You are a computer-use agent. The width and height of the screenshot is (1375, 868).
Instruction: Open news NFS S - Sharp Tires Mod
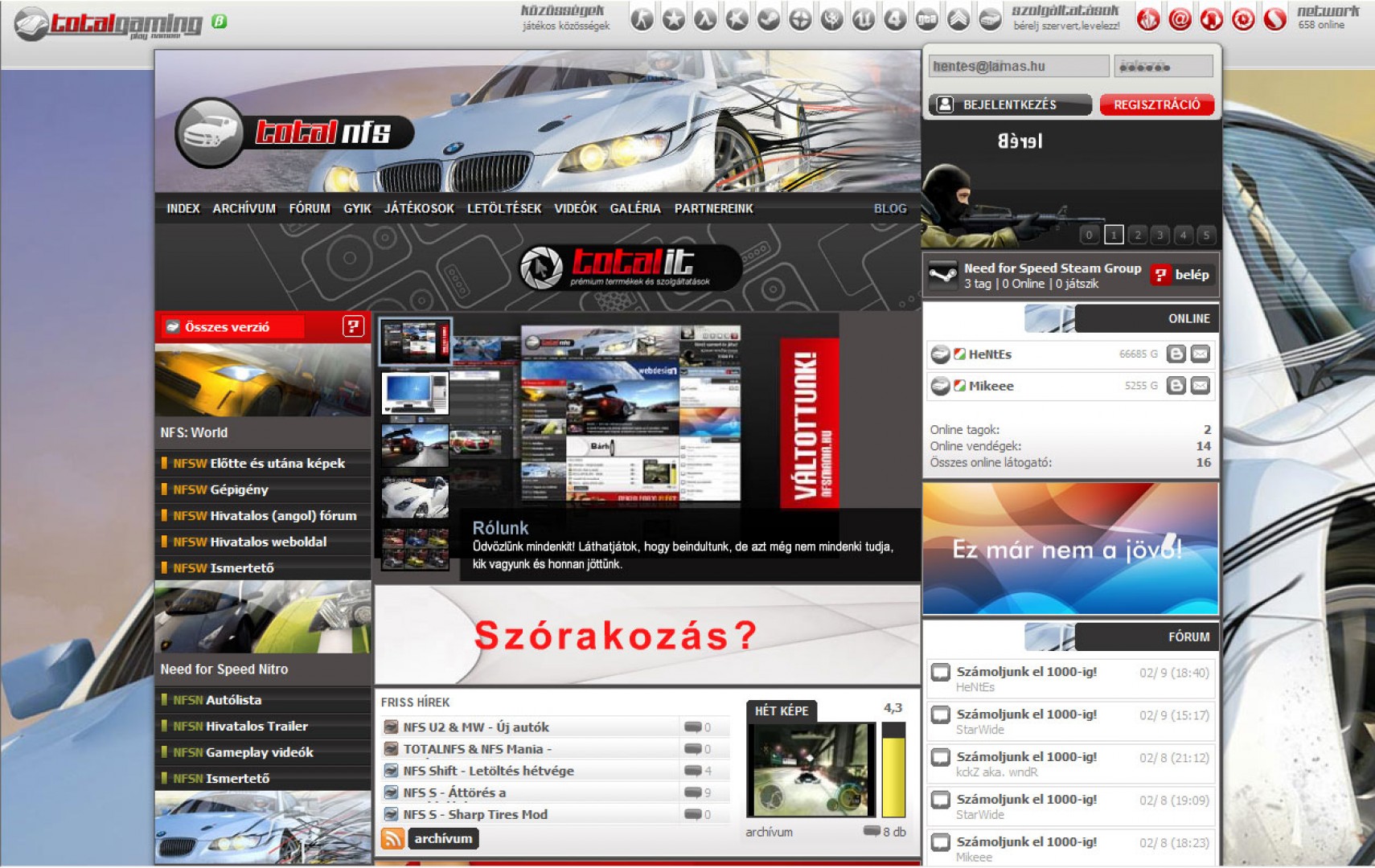click(475, 814)
